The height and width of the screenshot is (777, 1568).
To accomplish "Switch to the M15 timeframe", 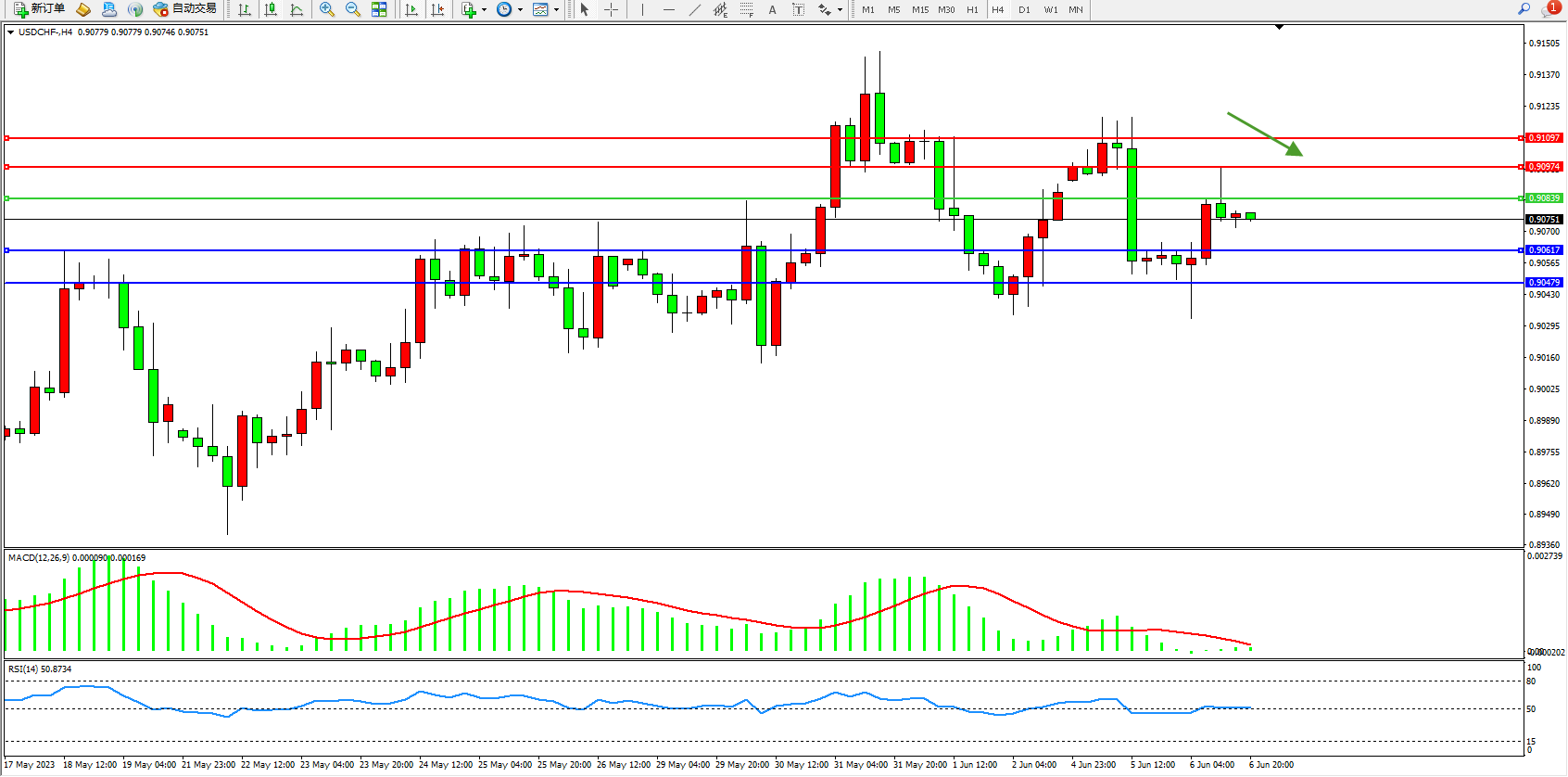I will [919, 10].
